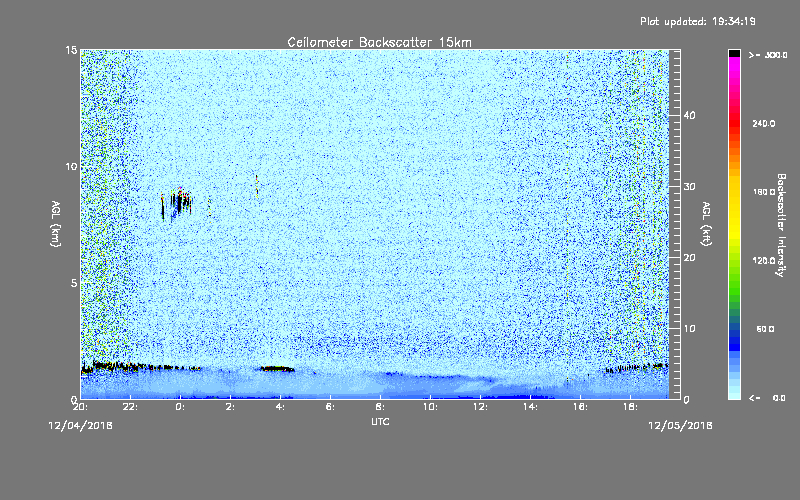Screen dimensions: 800x500
Task: Click the "UTC" x-axis label
Action: (x=380, y=421)
